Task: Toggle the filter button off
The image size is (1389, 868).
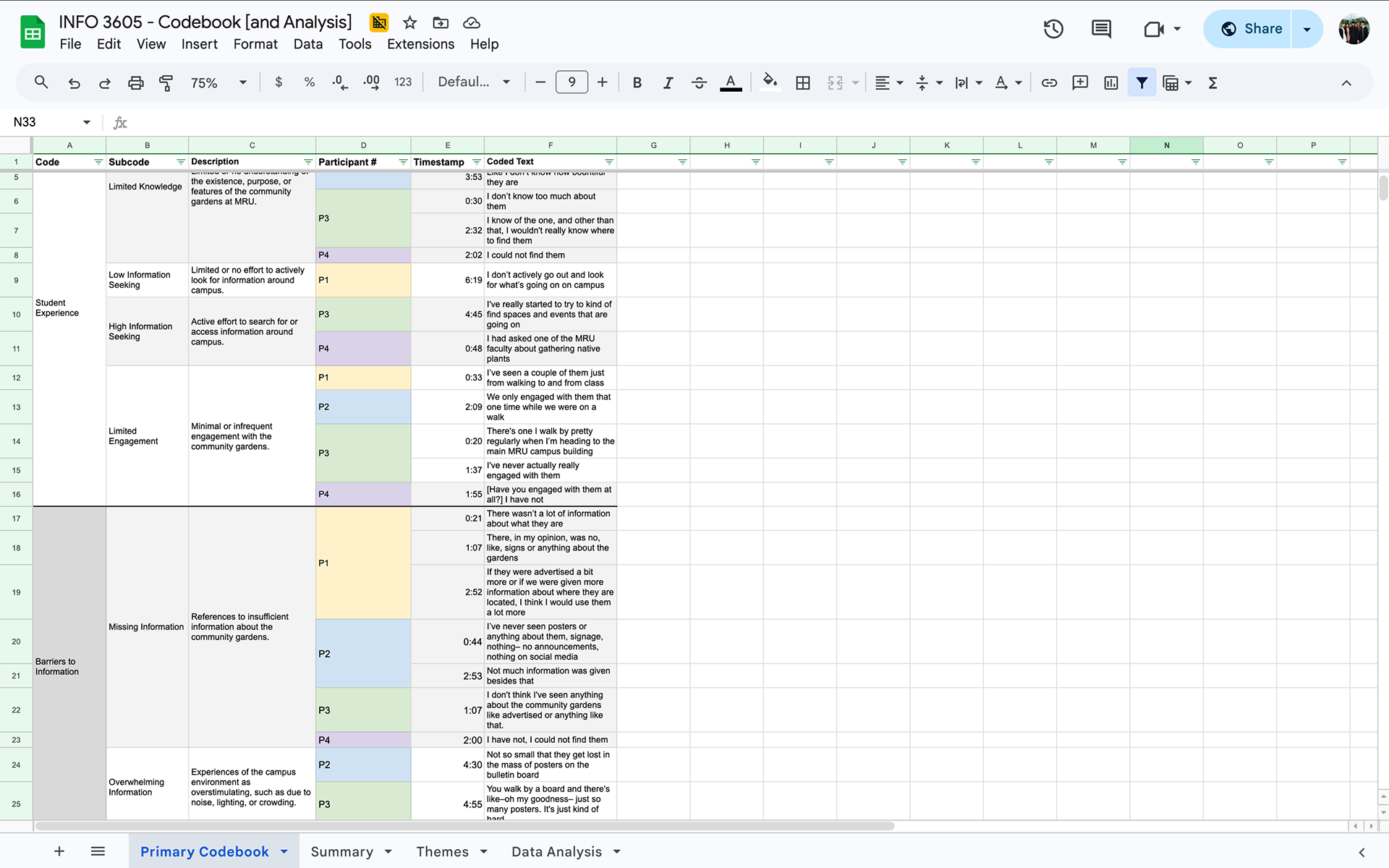Action: [x=1142, y=82]
